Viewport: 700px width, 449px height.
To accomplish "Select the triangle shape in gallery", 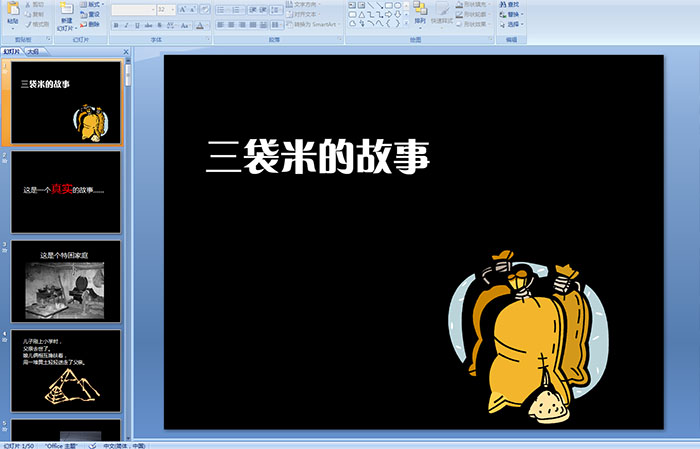I will coord(361,14).
